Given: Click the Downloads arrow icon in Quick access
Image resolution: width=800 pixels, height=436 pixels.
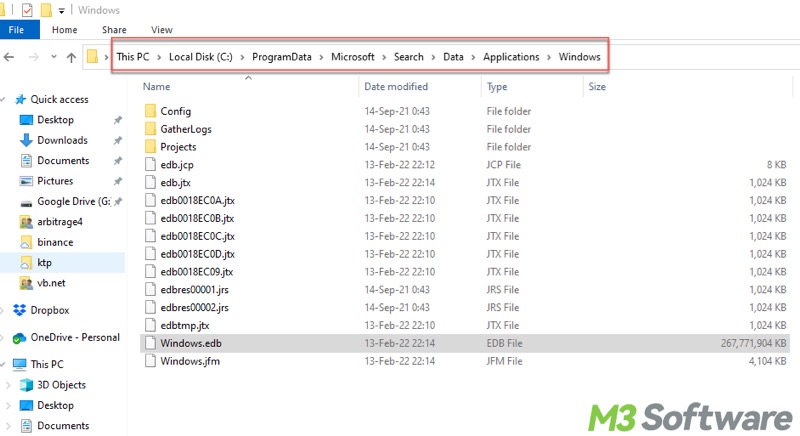Looking at the screenshot, I should click(x=26, y=140).
